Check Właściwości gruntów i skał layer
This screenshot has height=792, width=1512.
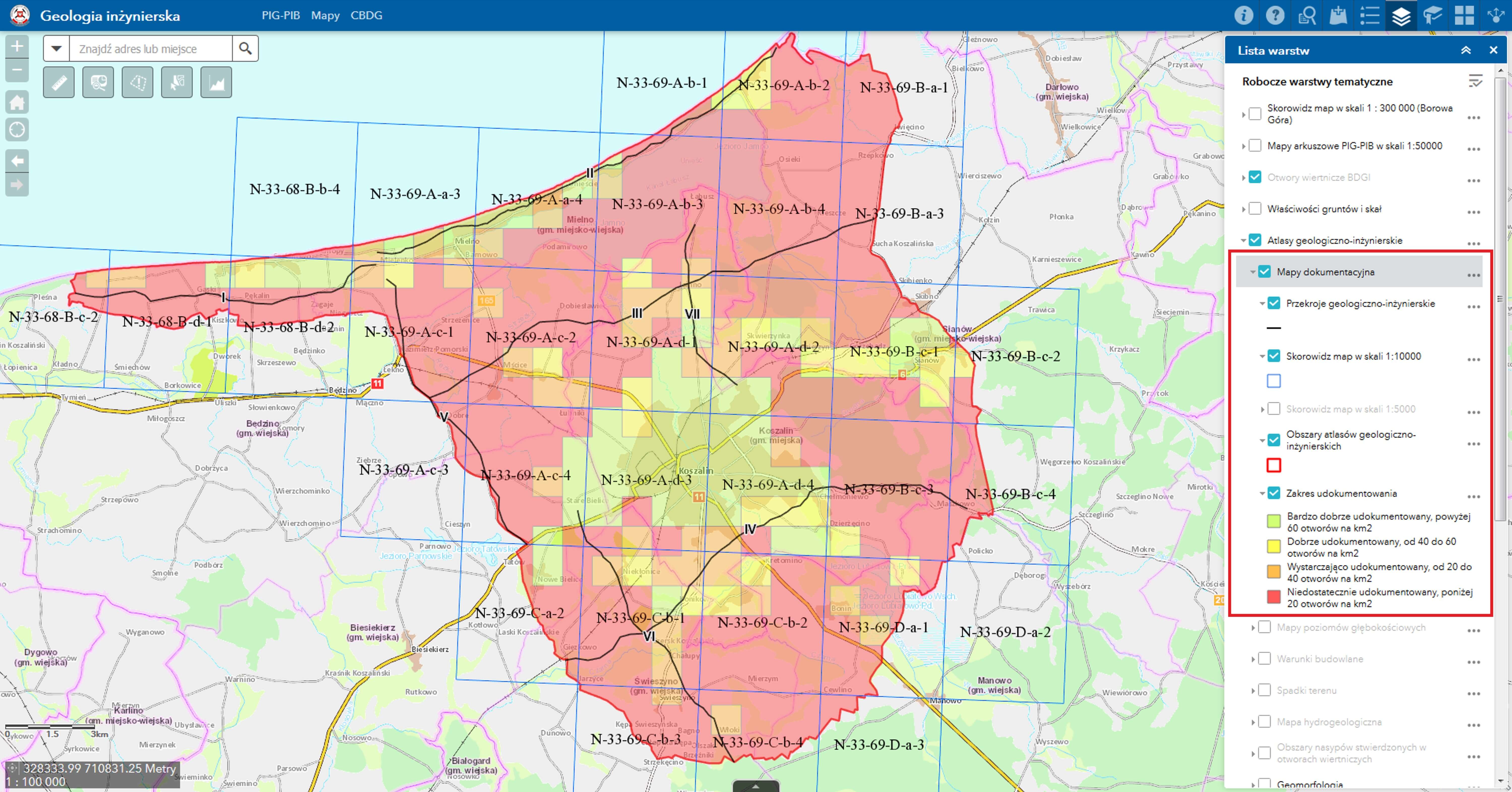tap(1255, 209)
